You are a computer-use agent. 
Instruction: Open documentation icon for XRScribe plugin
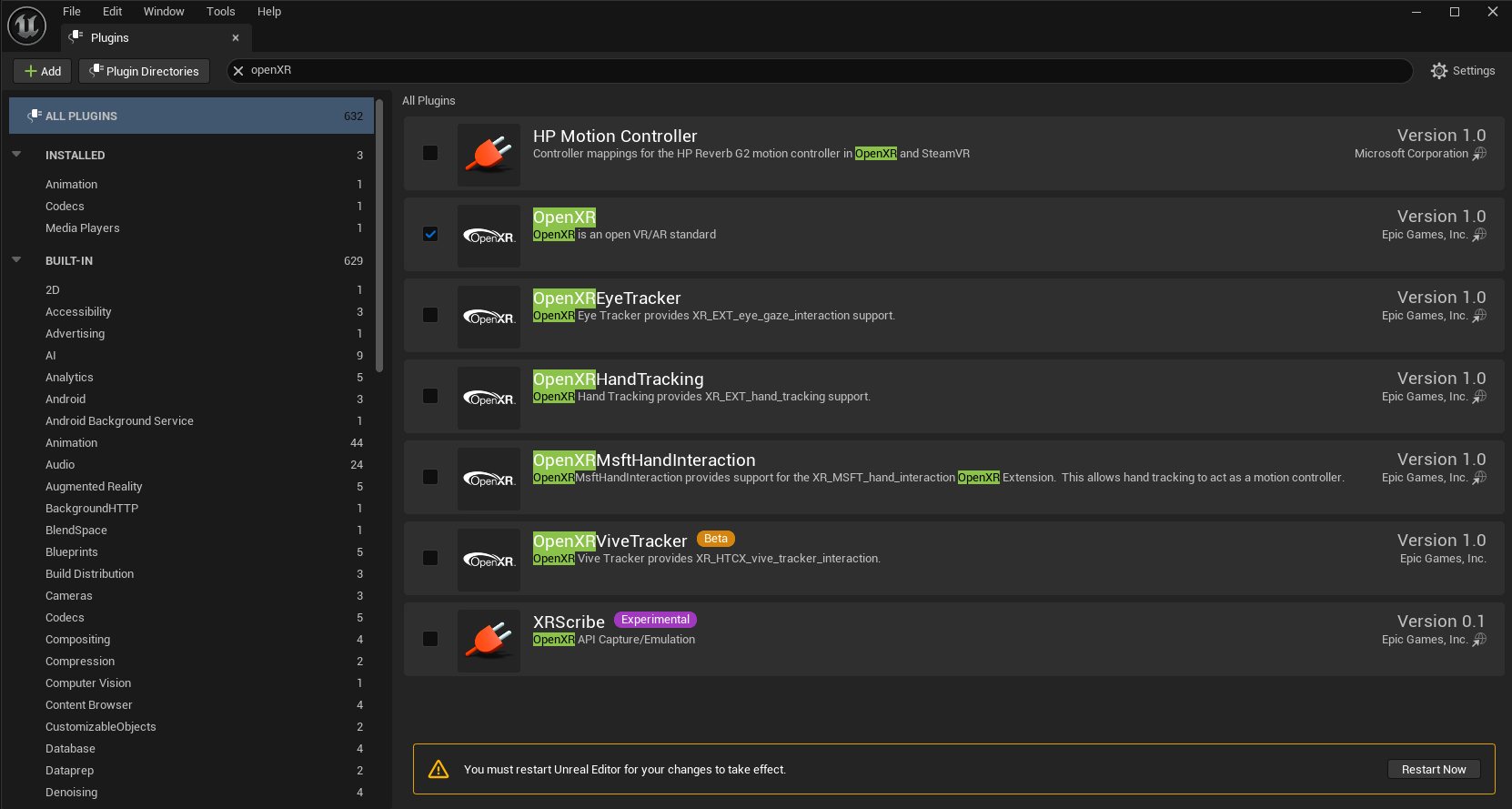point(1480,640)
